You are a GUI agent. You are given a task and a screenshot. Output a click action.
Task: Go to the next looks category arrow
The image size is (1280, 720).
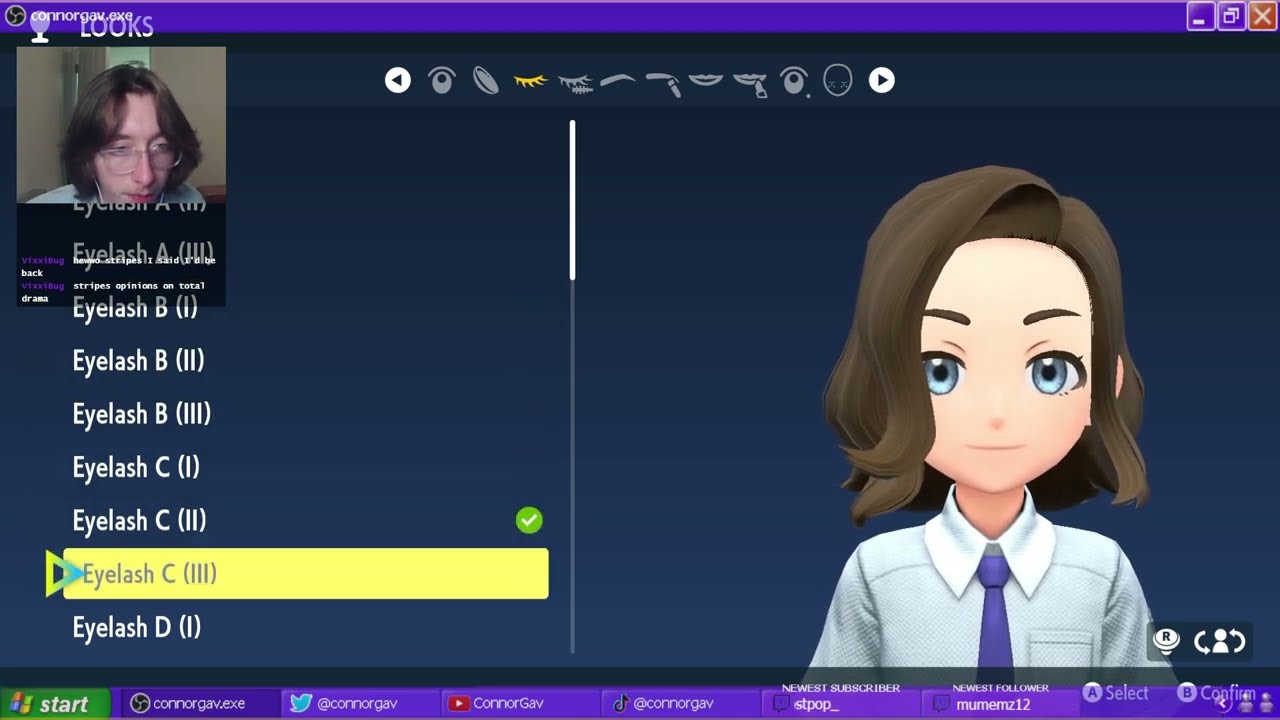881,81
